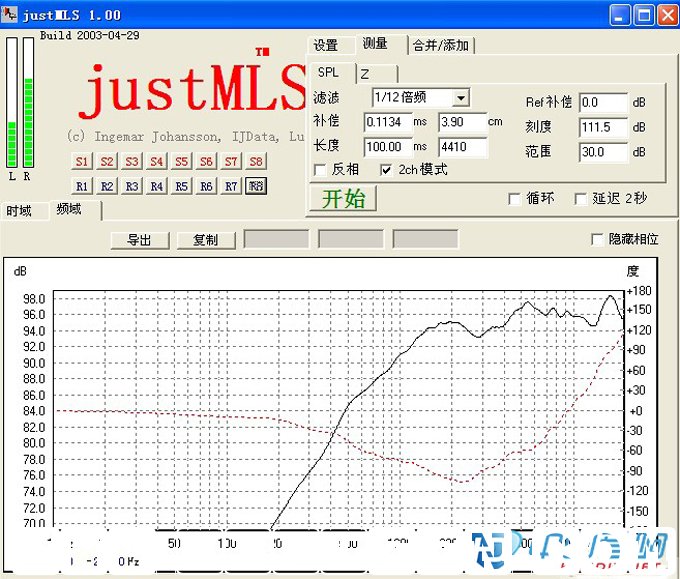Maximize the justMLS window
This screenshot has height=579, width=680.
tap(644, 16)
